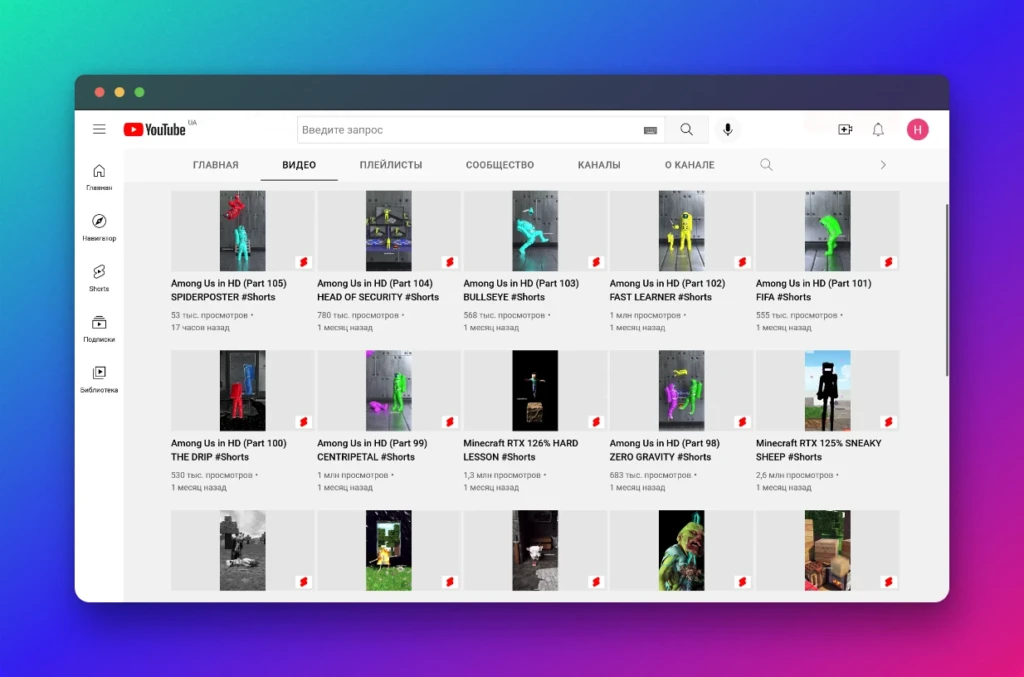Open the СООБЩЕСТВО tab

pos(500,165)
